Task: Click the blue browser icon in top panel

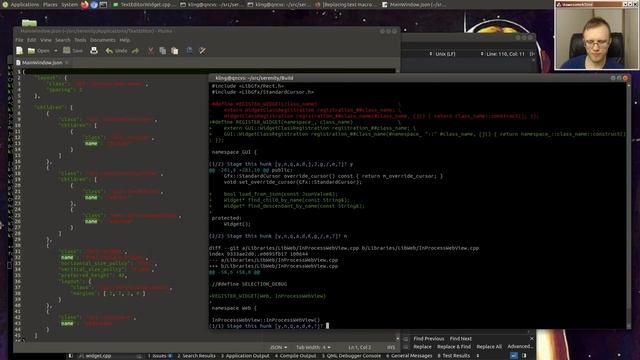Action: click(94, 5)
